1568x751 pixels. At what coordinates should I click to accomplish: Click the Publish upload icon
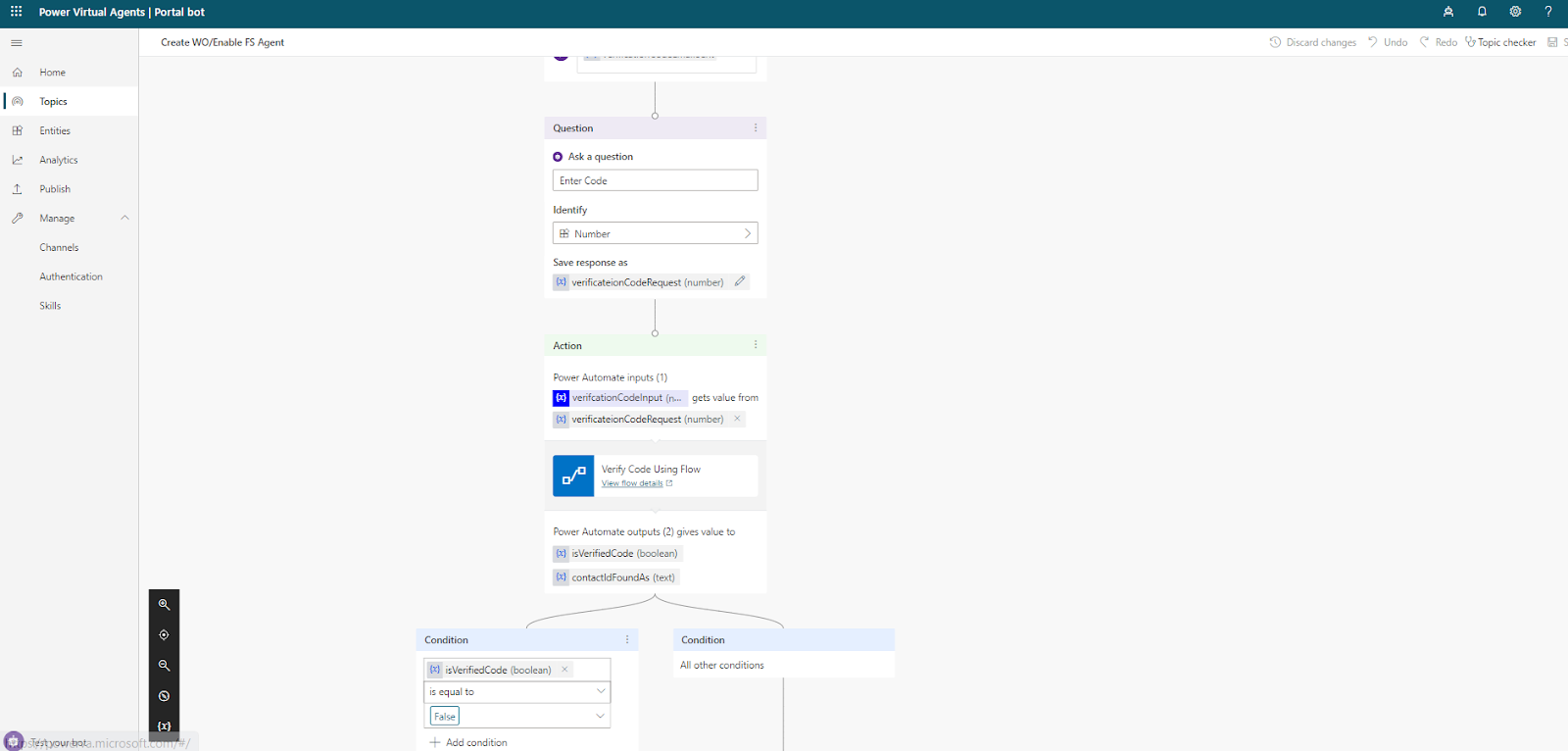(x=18, y=189)
